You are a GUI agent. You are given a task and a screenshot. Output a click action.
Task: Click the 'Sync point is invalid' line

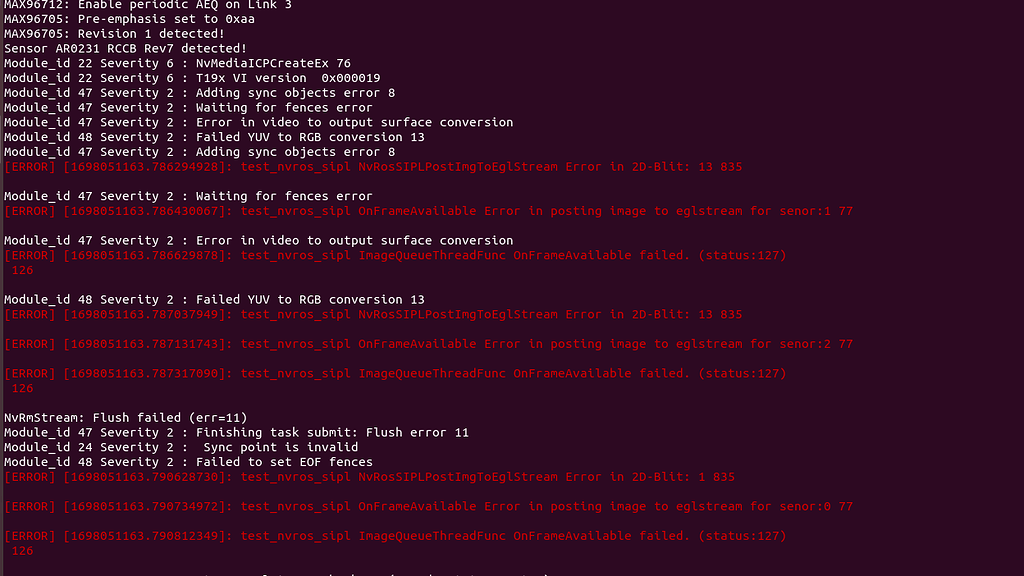click(181, 447)
